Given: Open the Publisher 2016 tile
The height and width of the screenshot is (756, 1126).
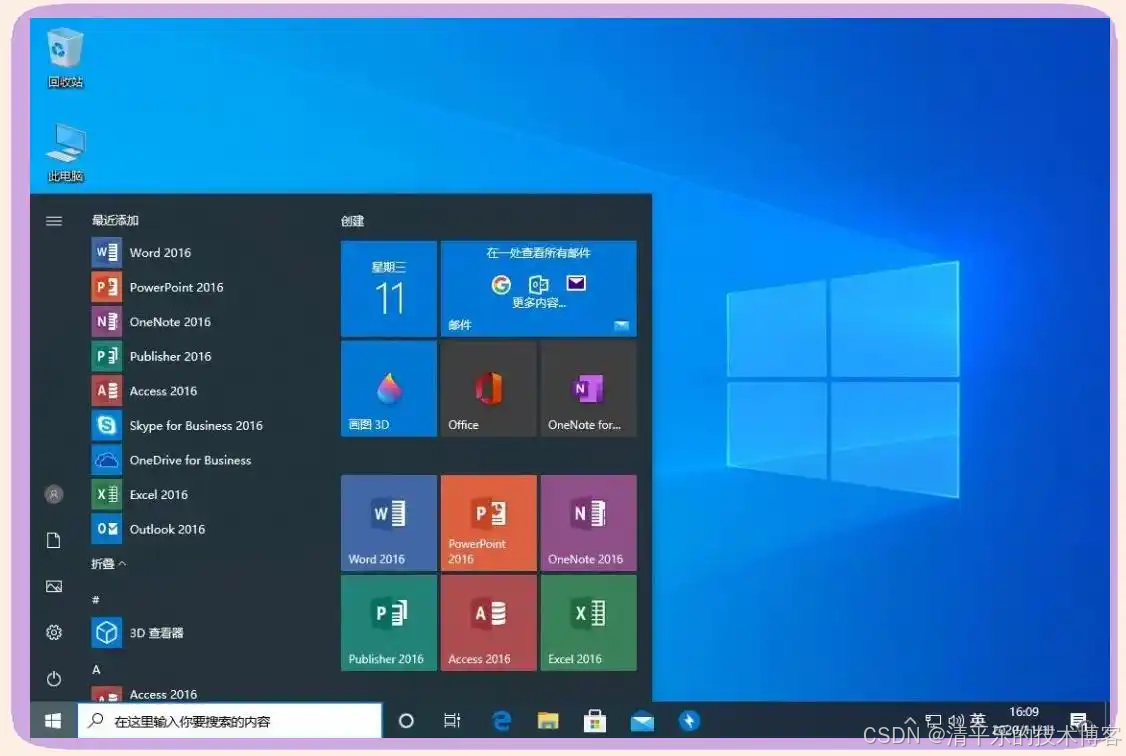Looking at the screenshot, I should pos(388,622).
